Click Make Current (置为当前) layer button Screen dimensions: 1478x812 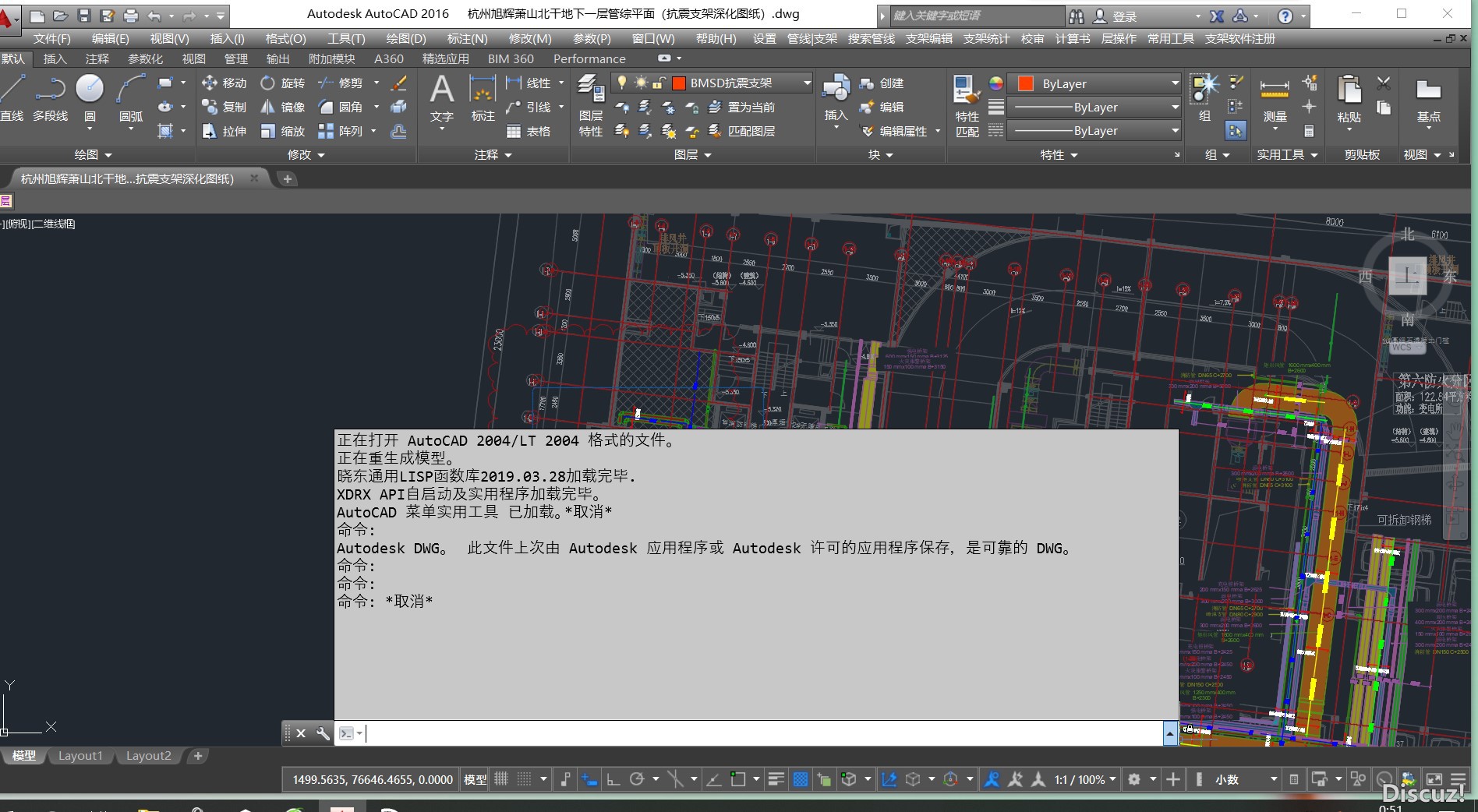(741, 107)
